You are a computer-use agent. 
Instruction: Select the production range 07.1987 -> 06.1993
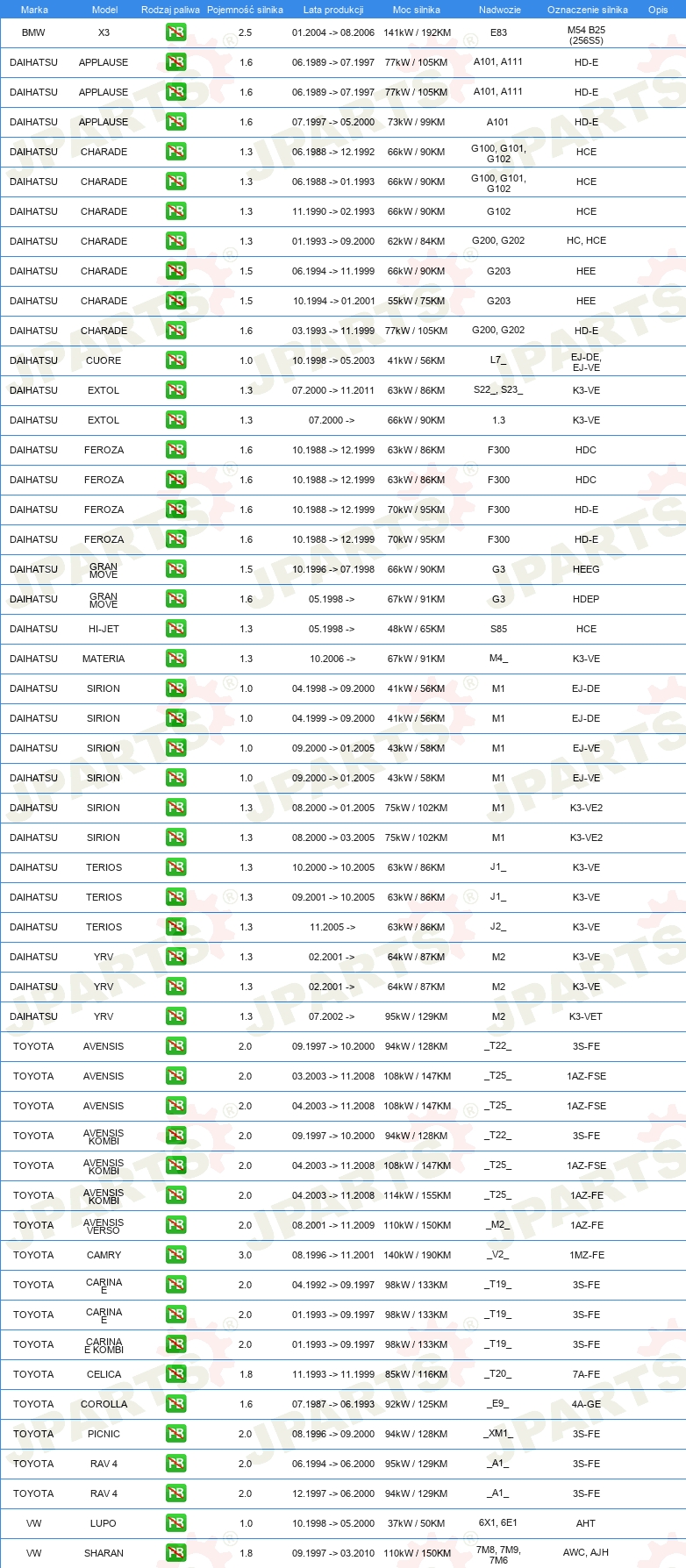pos(333,1404)
